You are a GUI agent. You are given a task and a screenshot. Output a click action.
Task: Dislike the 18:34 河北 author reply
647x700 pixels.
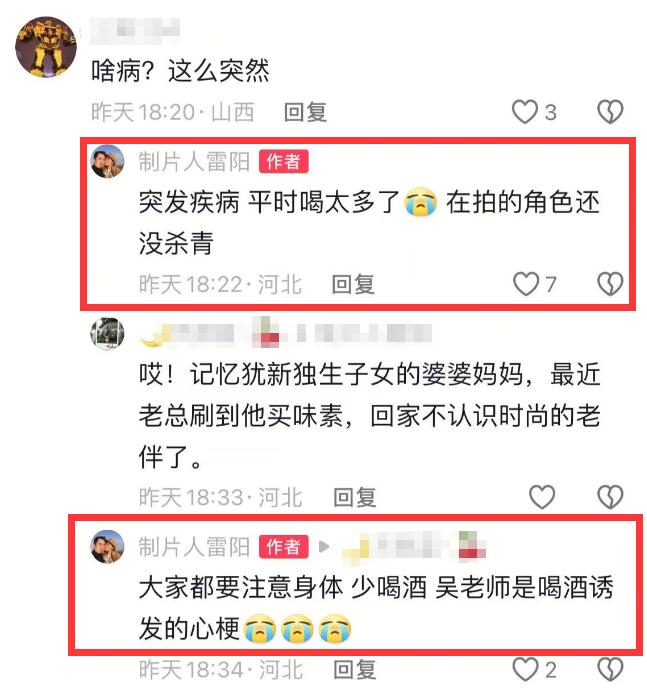610,669
